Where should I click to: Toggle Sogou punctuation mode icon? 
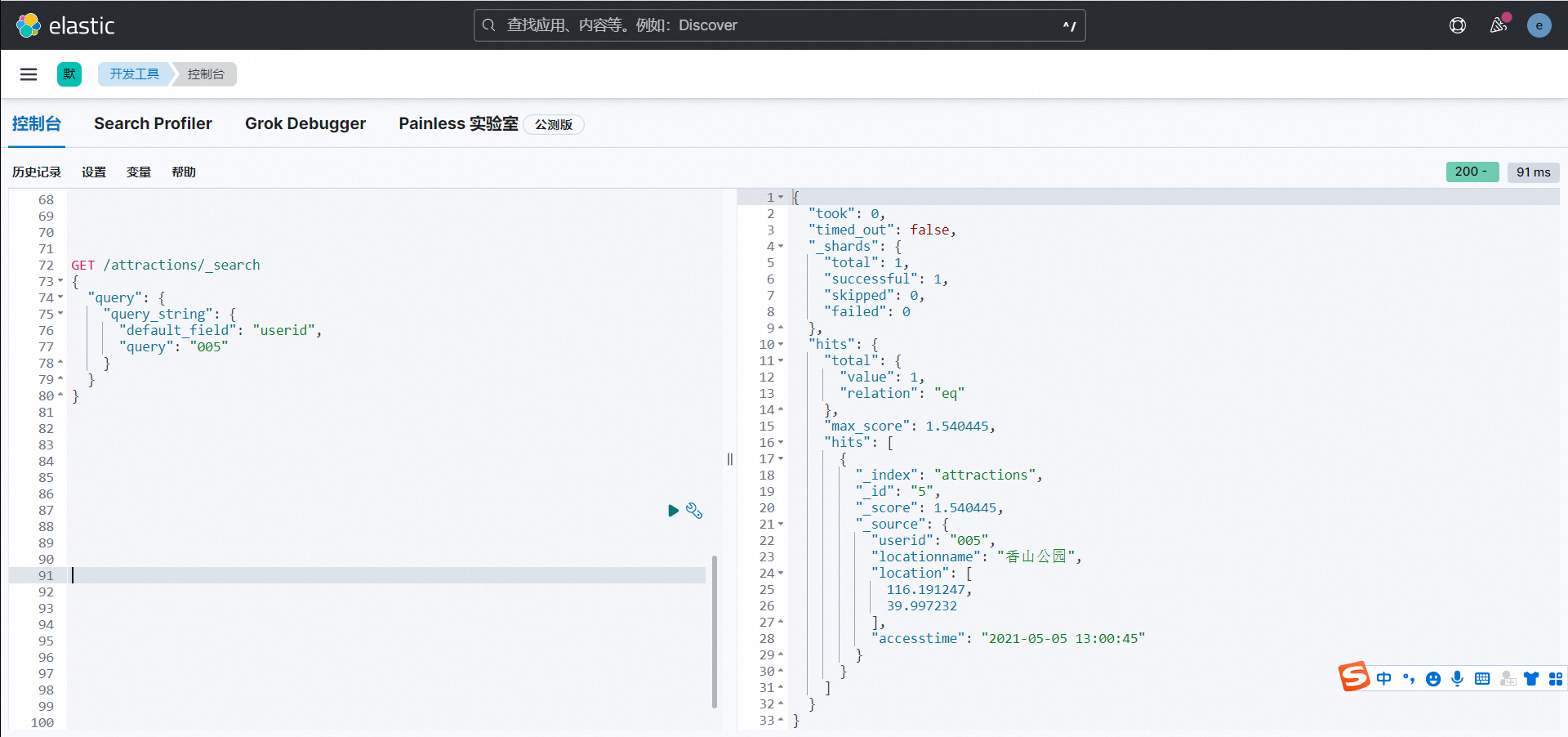tap(1409, 679)
